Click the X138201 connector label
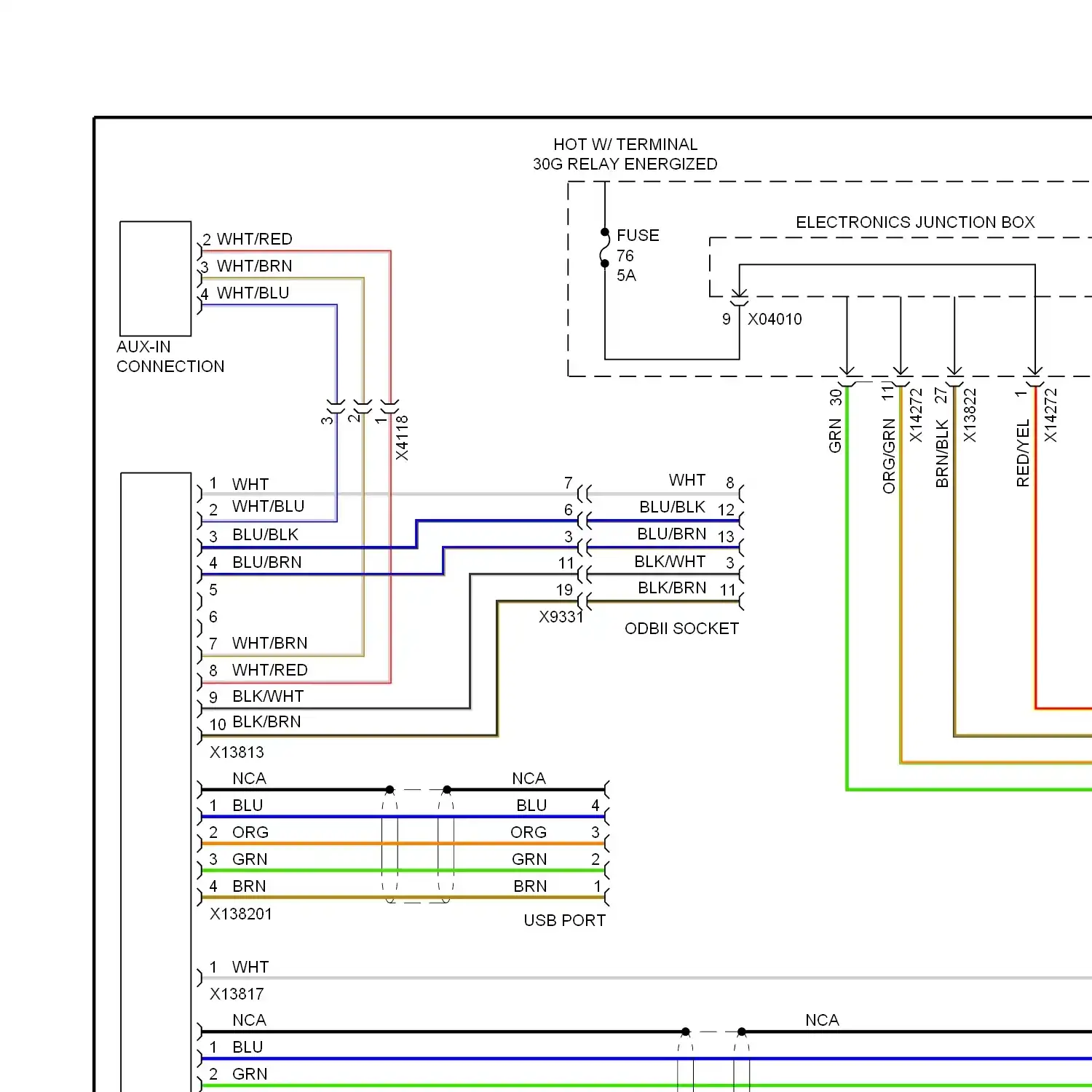Viewport: 1092px width, 1092px height. pyautogui.click(x=241, y=914)
